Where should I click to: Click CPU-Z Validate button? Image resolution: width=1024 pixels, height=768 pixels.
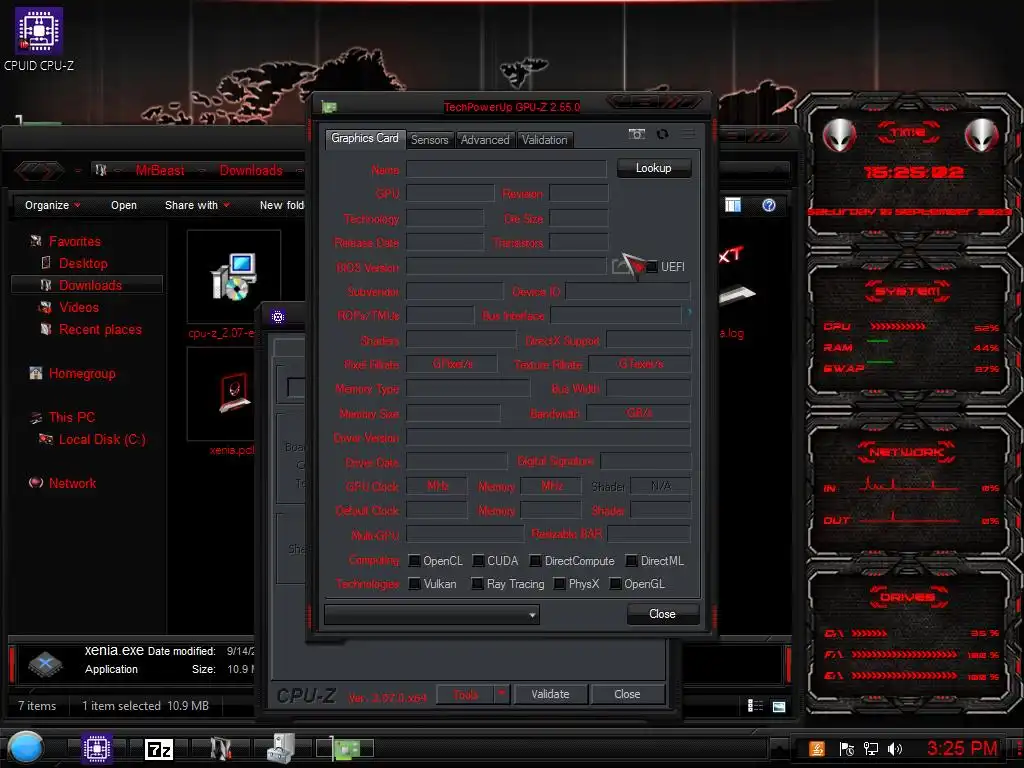click(x=551, y=694)
